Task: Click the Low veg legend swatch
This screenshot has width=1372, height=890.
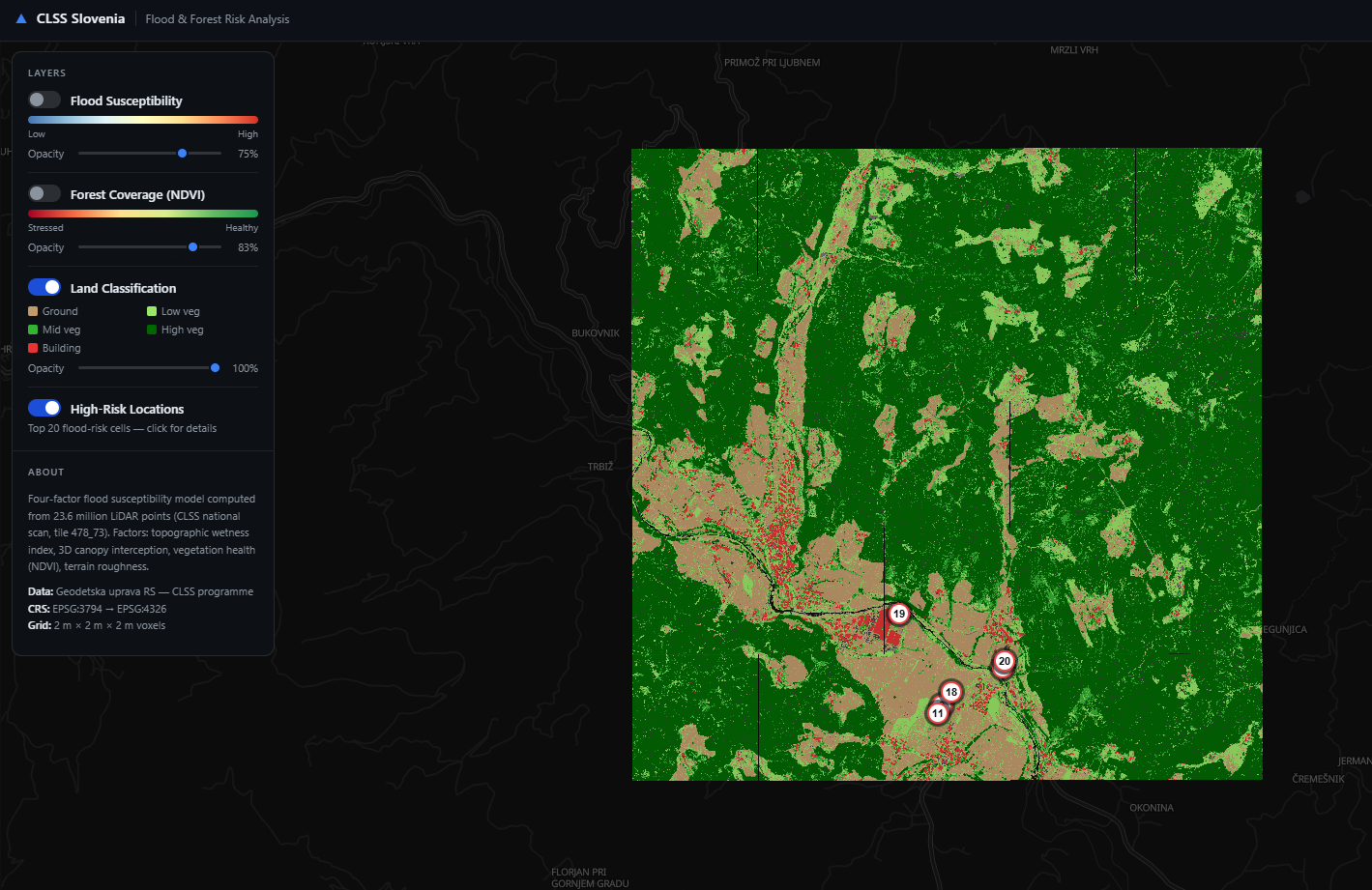Action: click(152, 311)
